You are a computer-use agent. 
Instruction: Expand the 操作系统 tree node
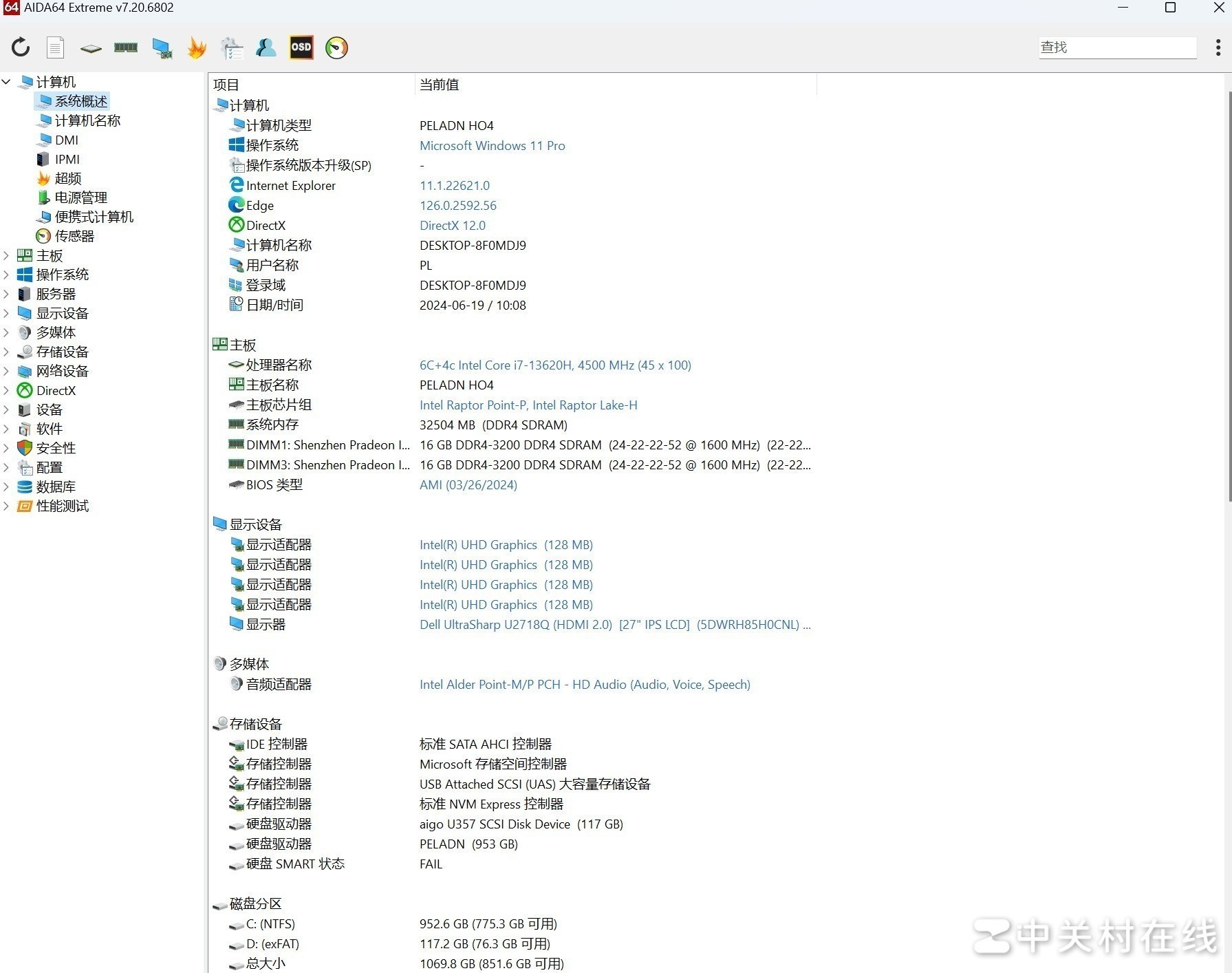(x=7, y=275)
